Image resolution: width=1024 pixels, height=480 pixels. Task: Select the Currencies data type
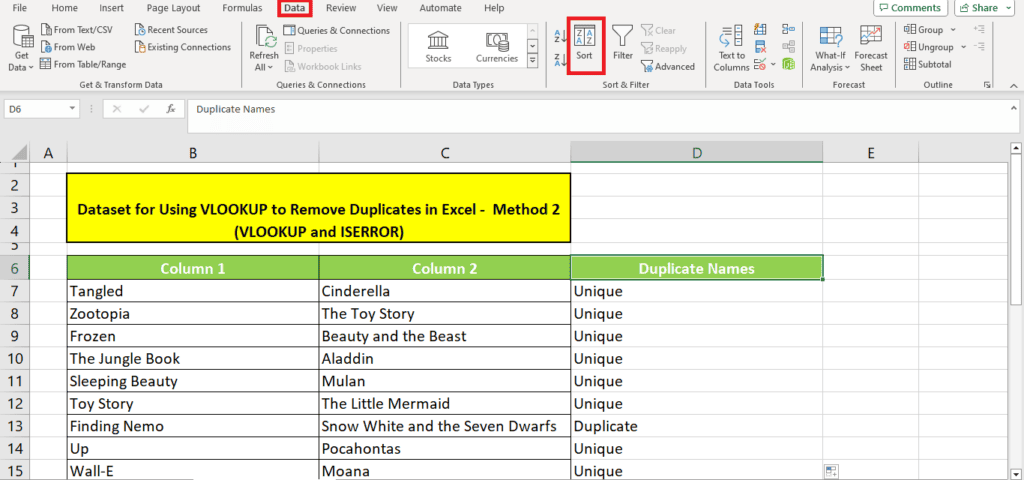click(x=496, y=46)
